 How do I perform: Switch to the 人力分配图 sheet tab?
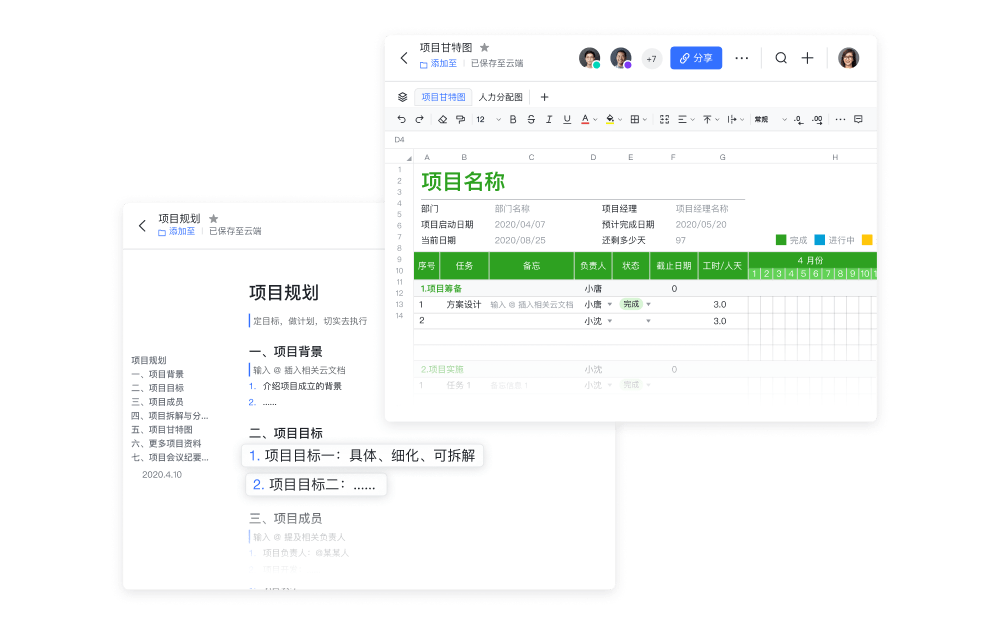(x=500, y=97)
